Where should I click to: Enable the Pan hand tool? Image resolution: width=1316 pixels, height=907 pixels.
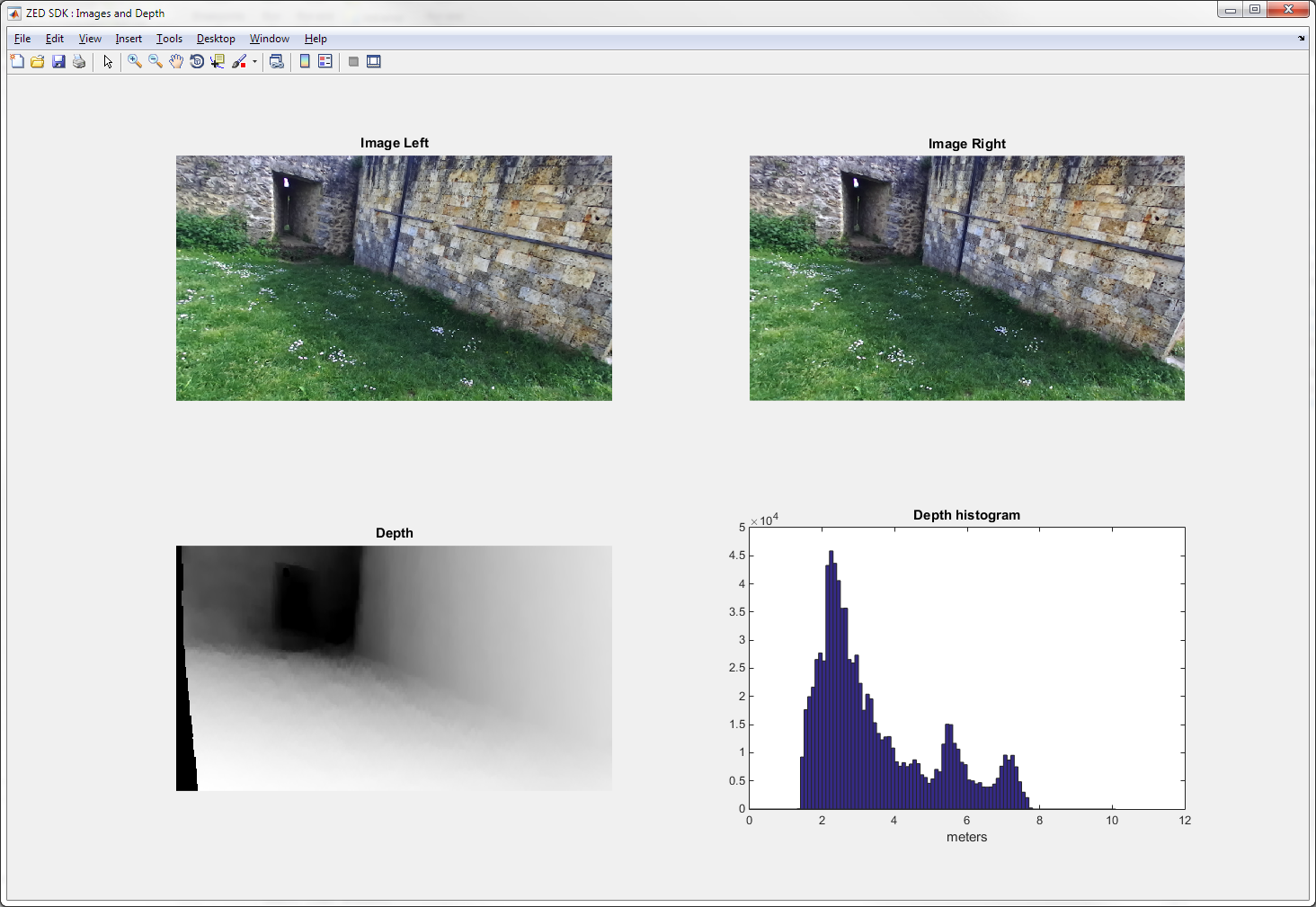click(x=176, y=61)
